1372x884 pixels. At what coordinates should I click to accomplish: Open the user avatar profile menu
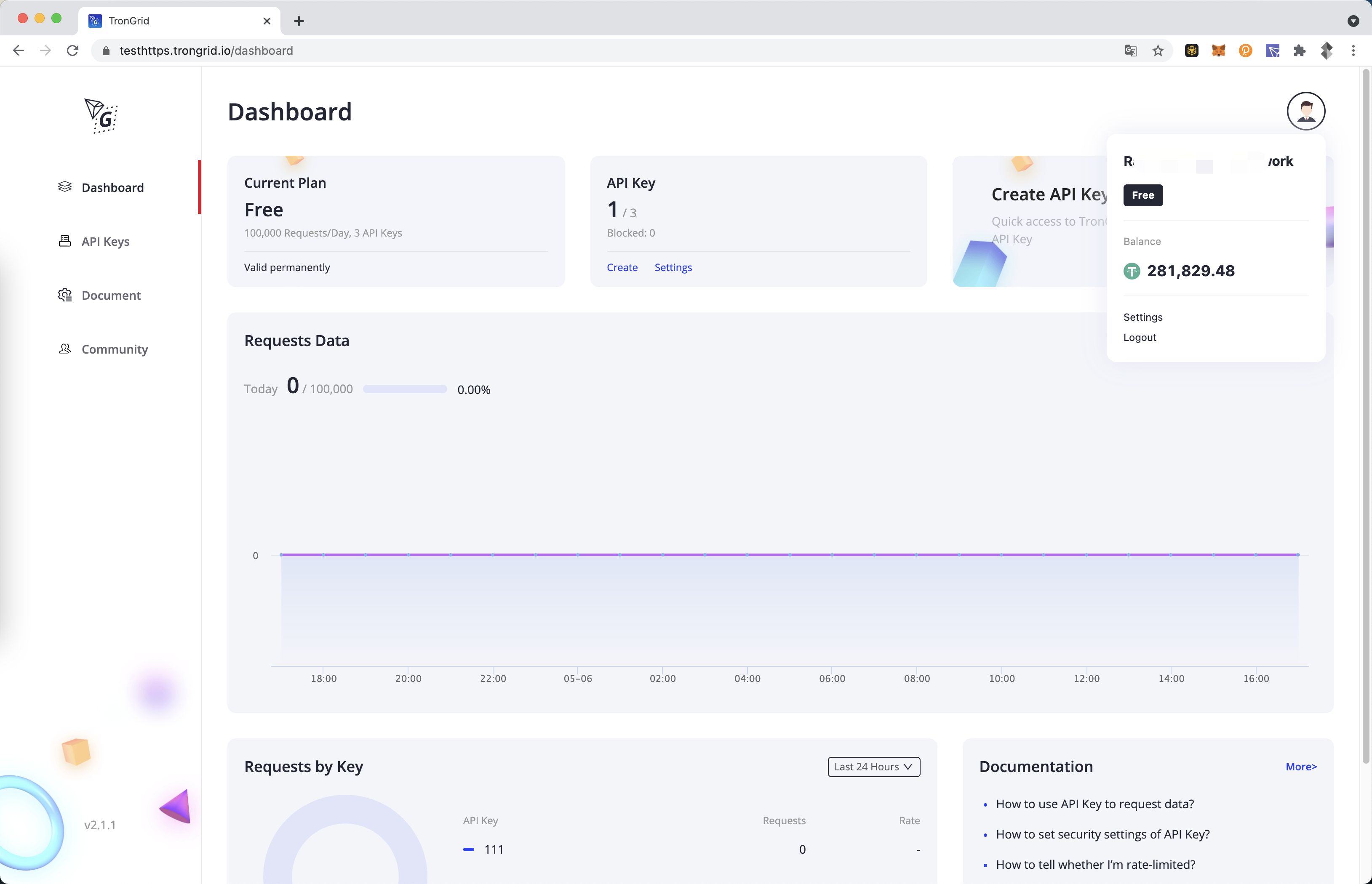click(x=1305, y=112)
